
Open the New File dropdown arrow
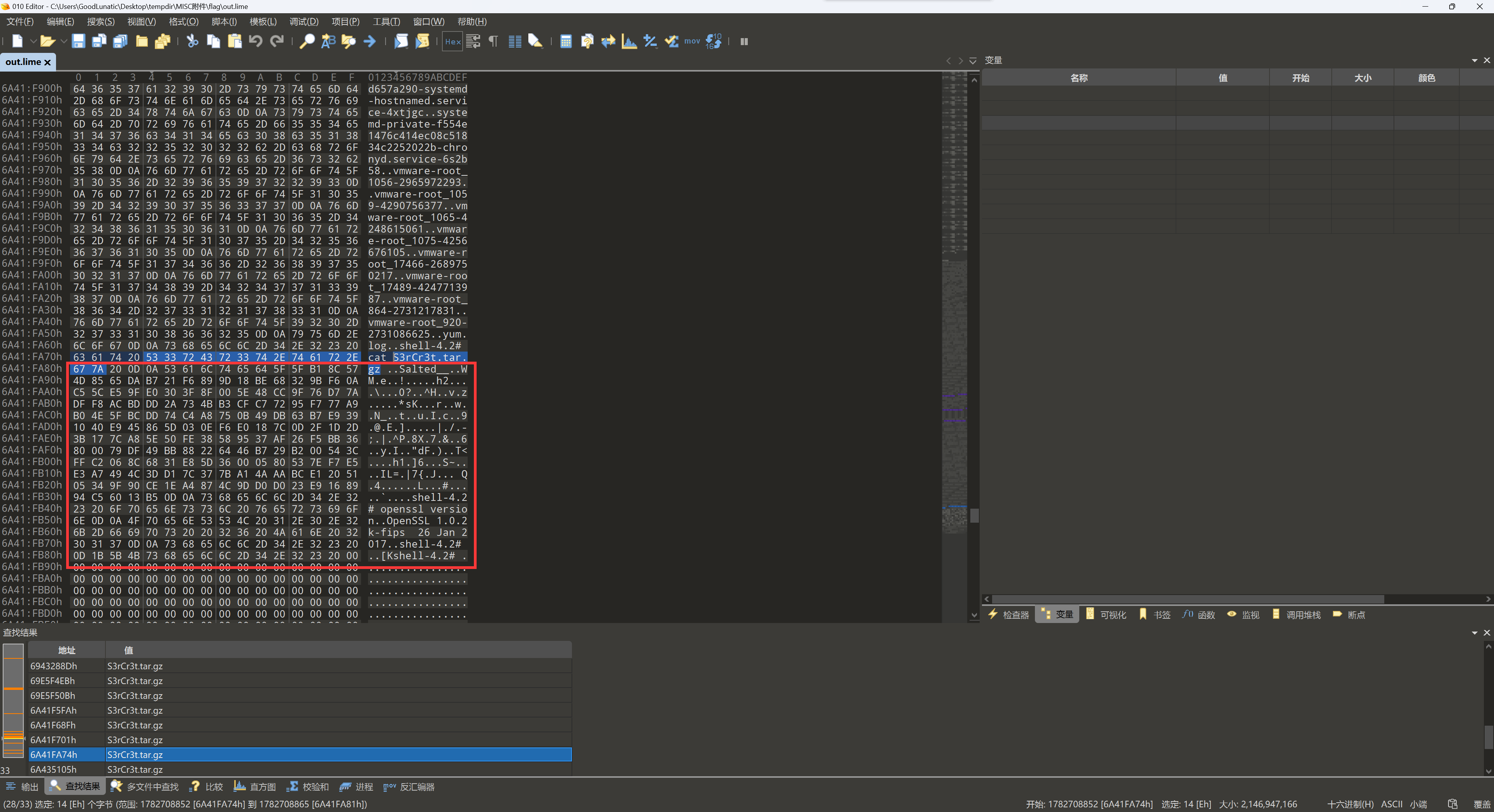point(33,41)
